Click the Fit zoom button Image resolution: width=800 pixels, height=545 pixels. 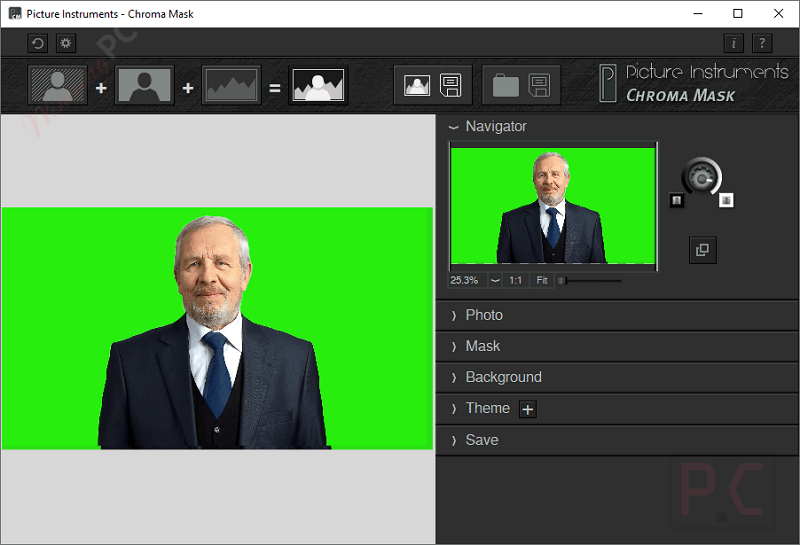tap(542, 281)
